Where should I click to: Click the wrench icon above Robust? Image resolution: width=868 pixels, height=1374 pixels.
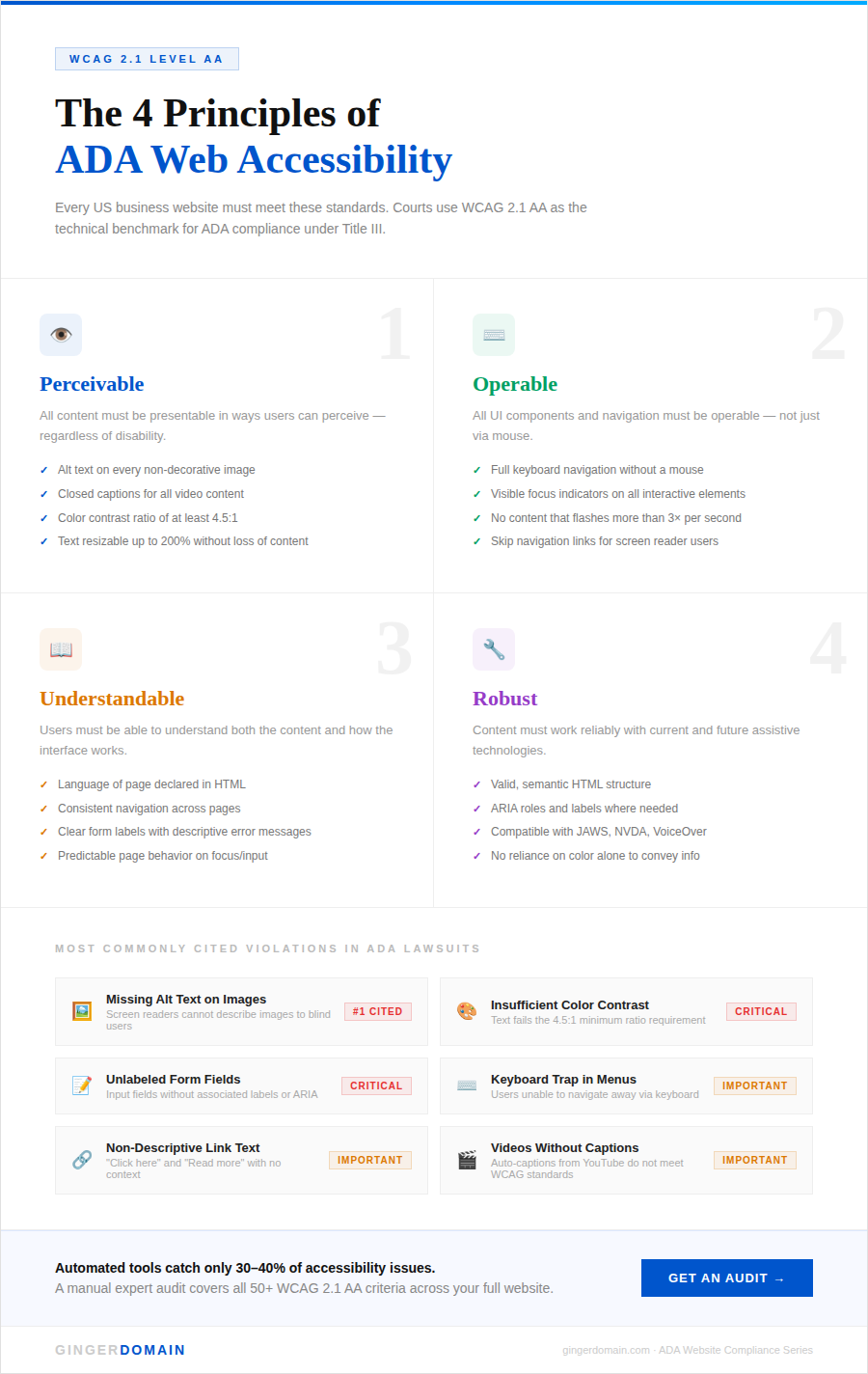[x=494, y=649]
